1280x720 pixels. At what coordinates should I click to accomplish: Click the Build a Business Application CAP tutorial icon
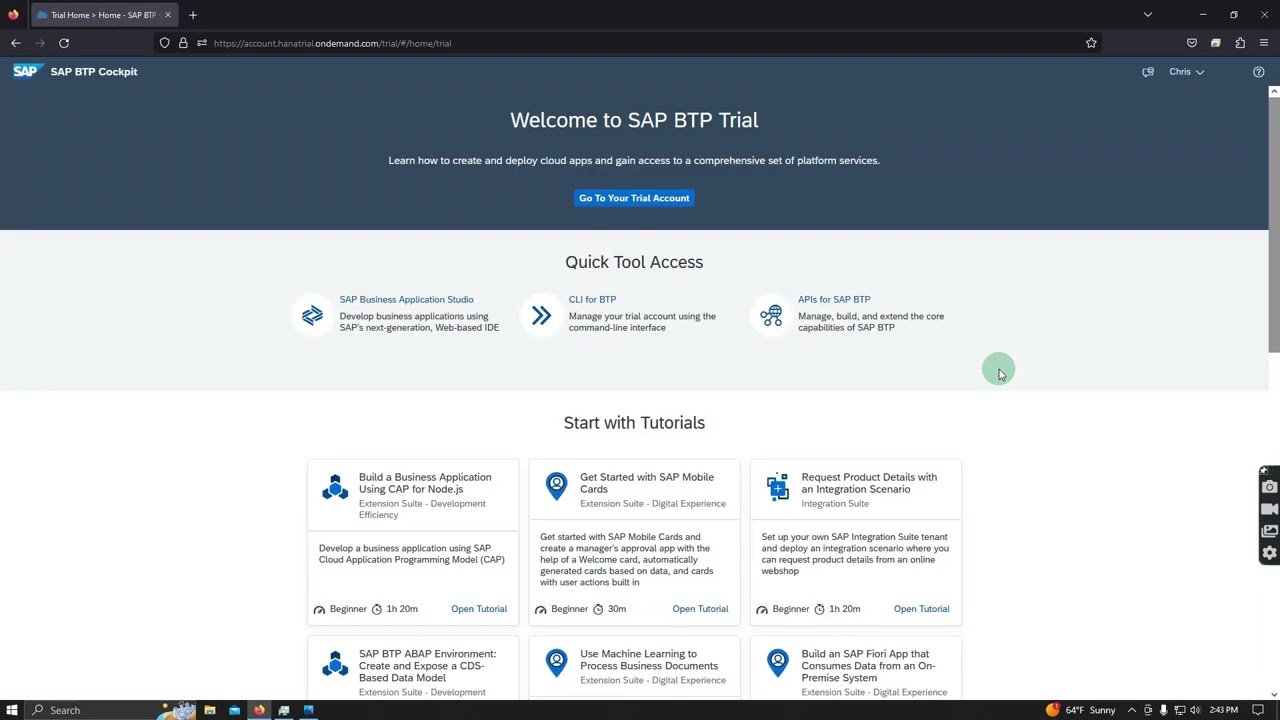335,487
